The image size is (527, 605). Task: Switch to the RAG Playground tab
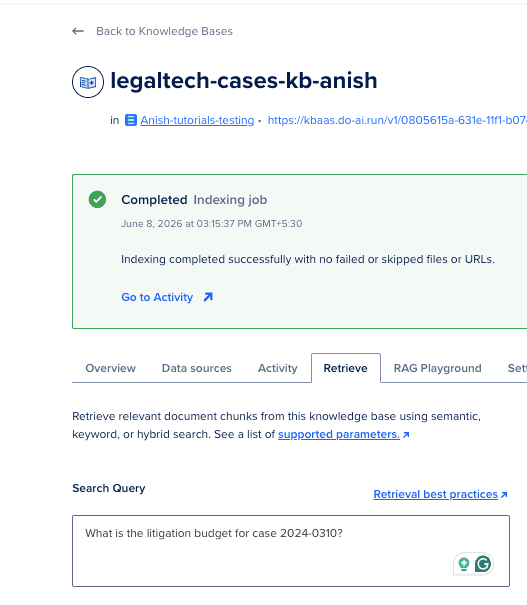tap(437, 368)
